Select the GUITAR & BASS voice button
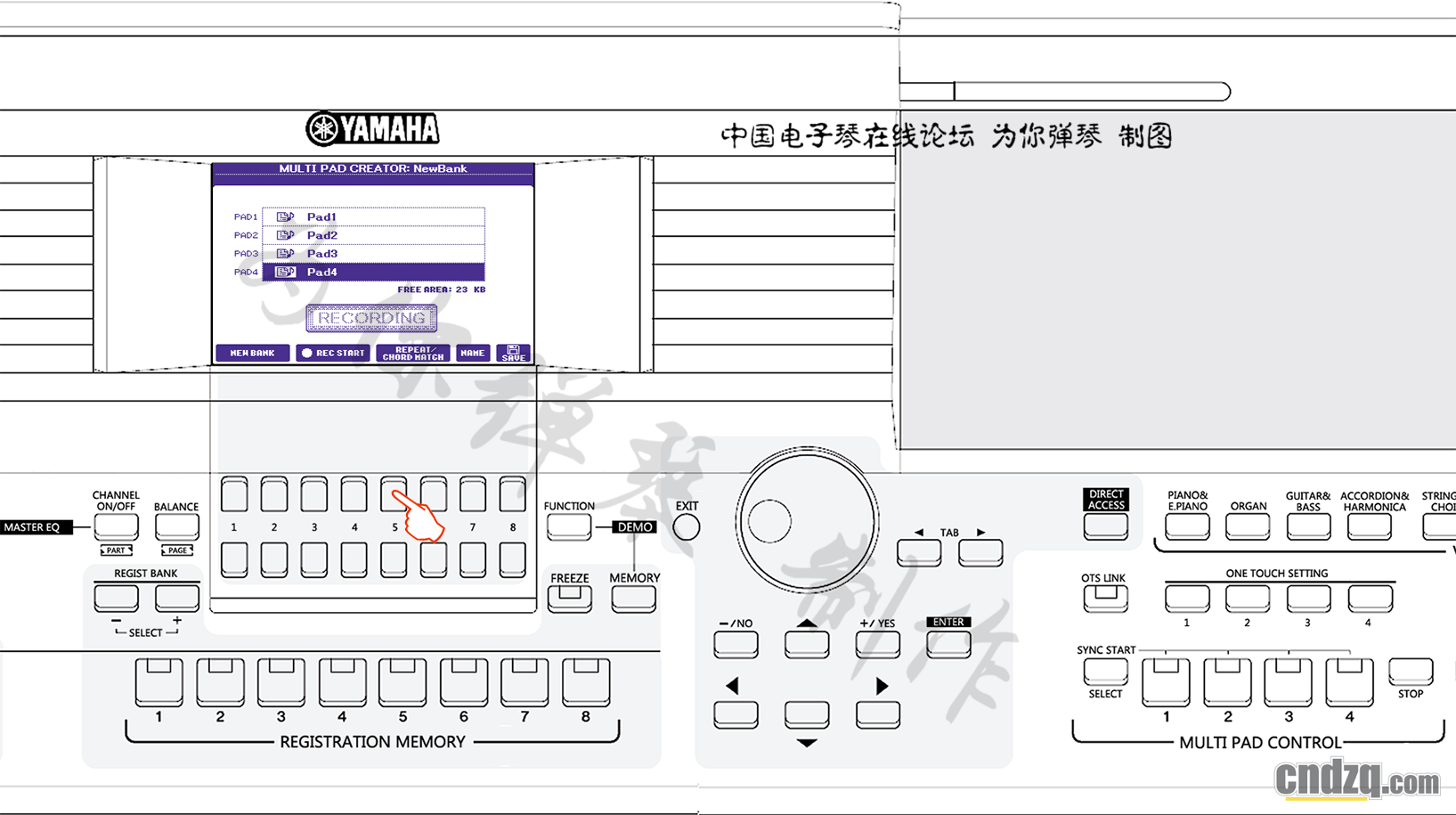The width and height of the screenshot is (1456, 815). [x=1308, y=526]
